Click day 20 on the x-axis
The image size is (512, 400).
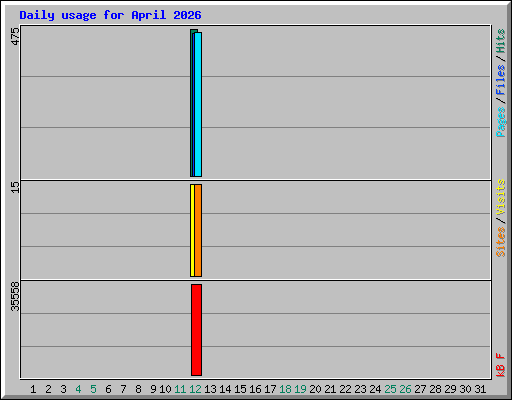click(315, 389)
